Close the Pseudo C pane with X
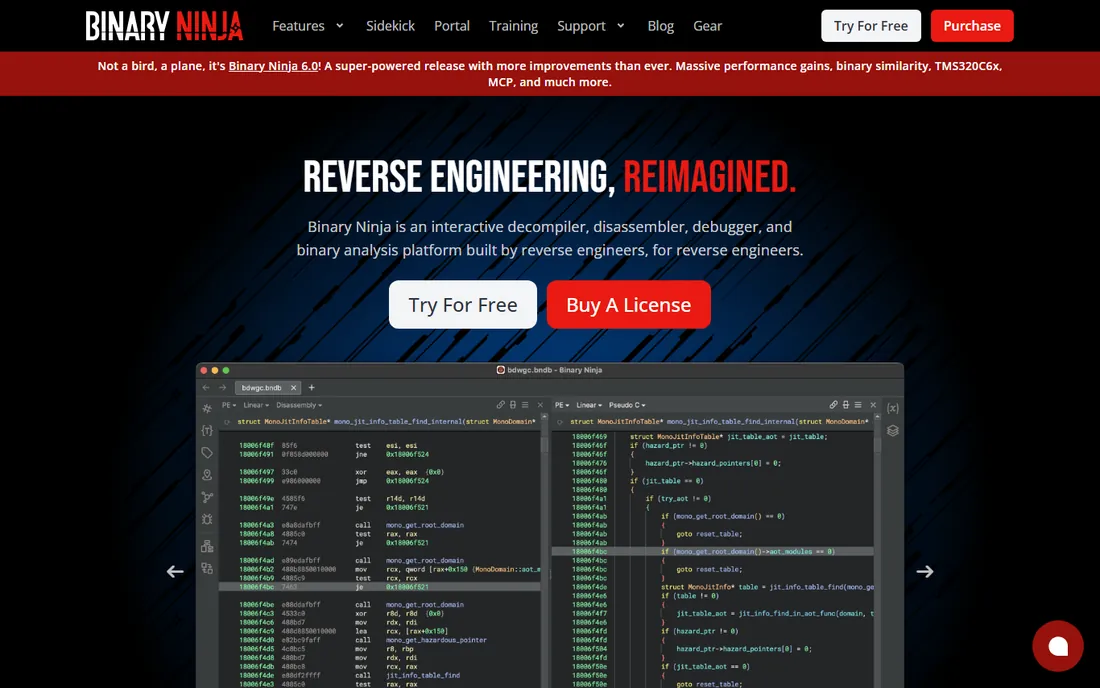The height and width of the screenshot is (688, 1100). coord(873,405)
